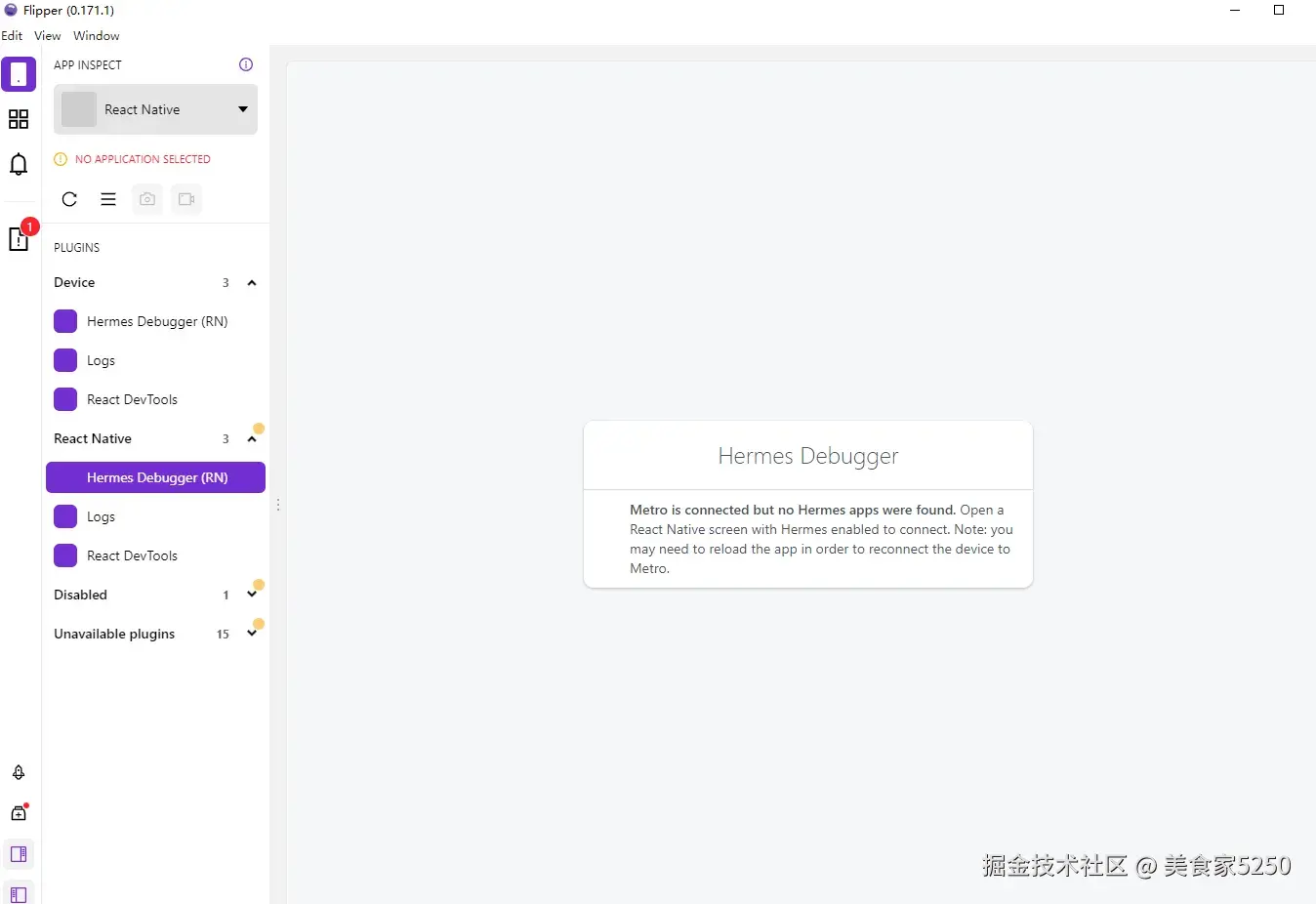Image resolution: width=1316 pixels, height=904 pixels.
Task: Select React DevTools under React Native
Action: [155, 555]
